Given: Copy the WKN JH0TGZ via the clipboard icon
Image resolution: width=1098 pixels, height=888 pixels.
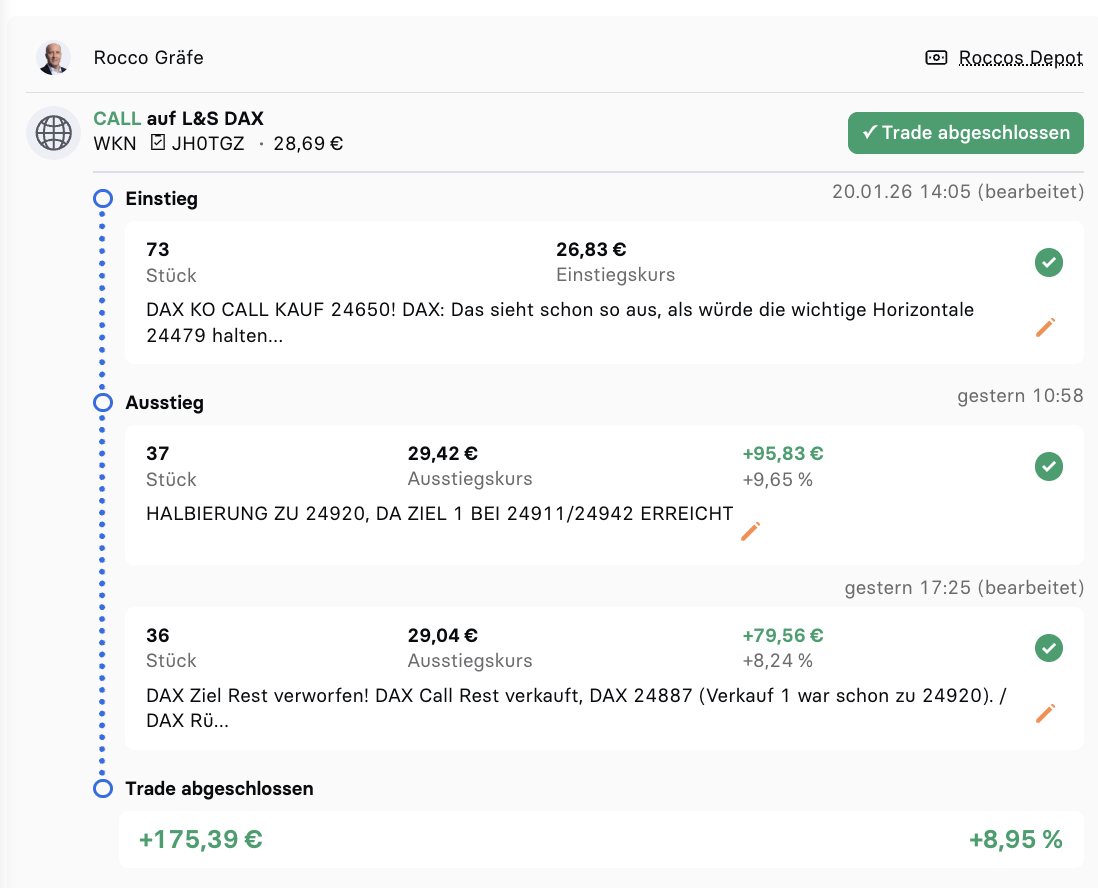Looking at the screenshot, I should coord(157,143).
